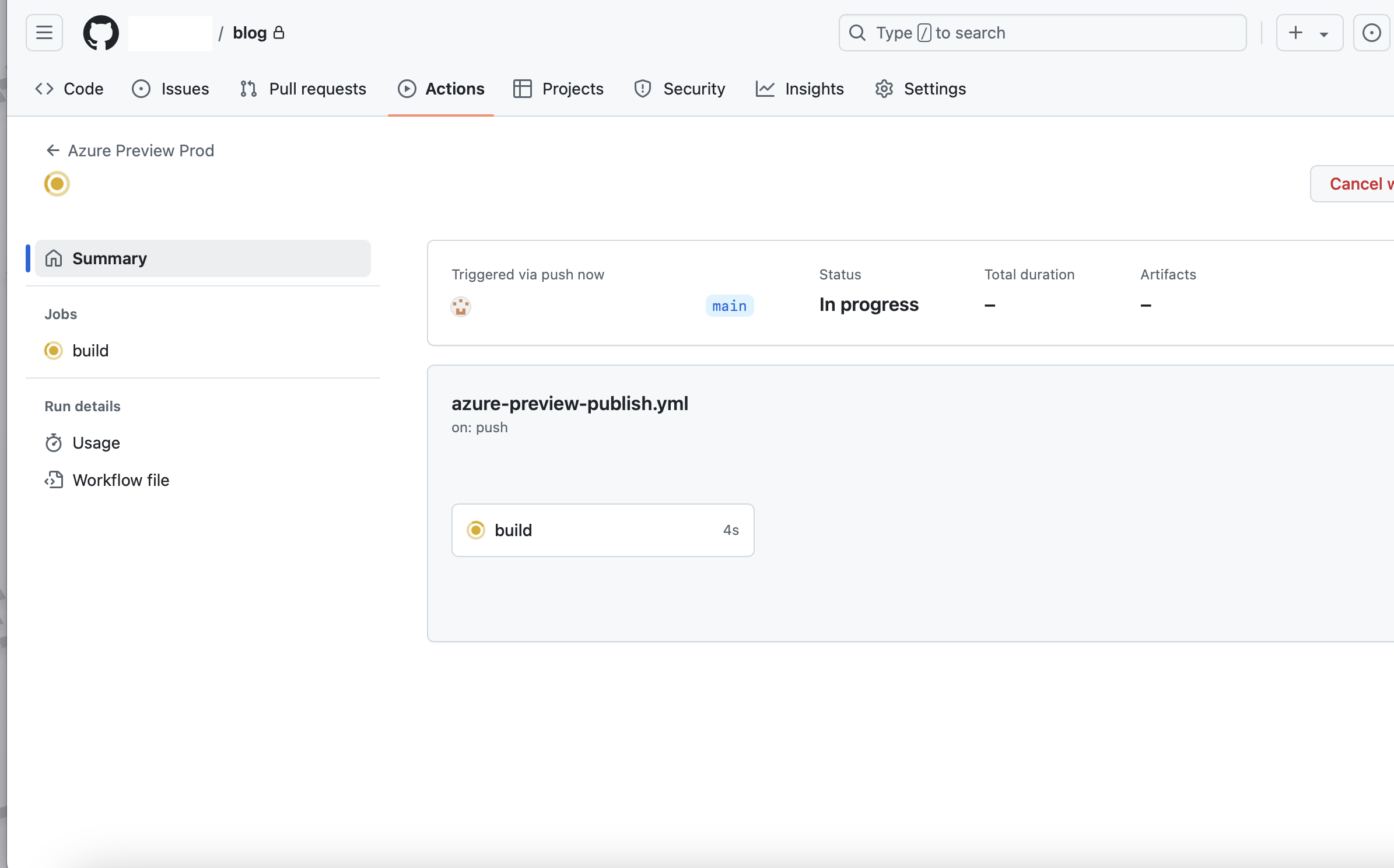1394x868 pixels.
Task: Open the build job card in graph
Action: pos(603,530)
